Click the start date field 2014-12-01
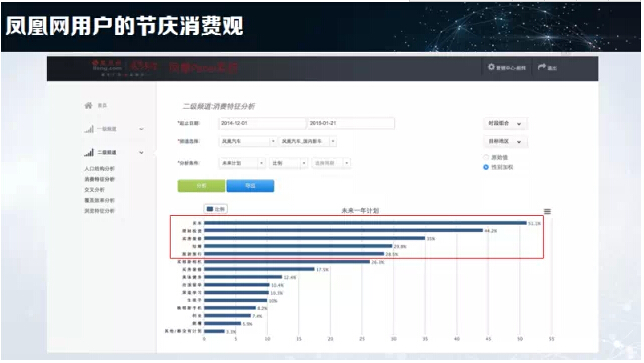 (262, 123)
